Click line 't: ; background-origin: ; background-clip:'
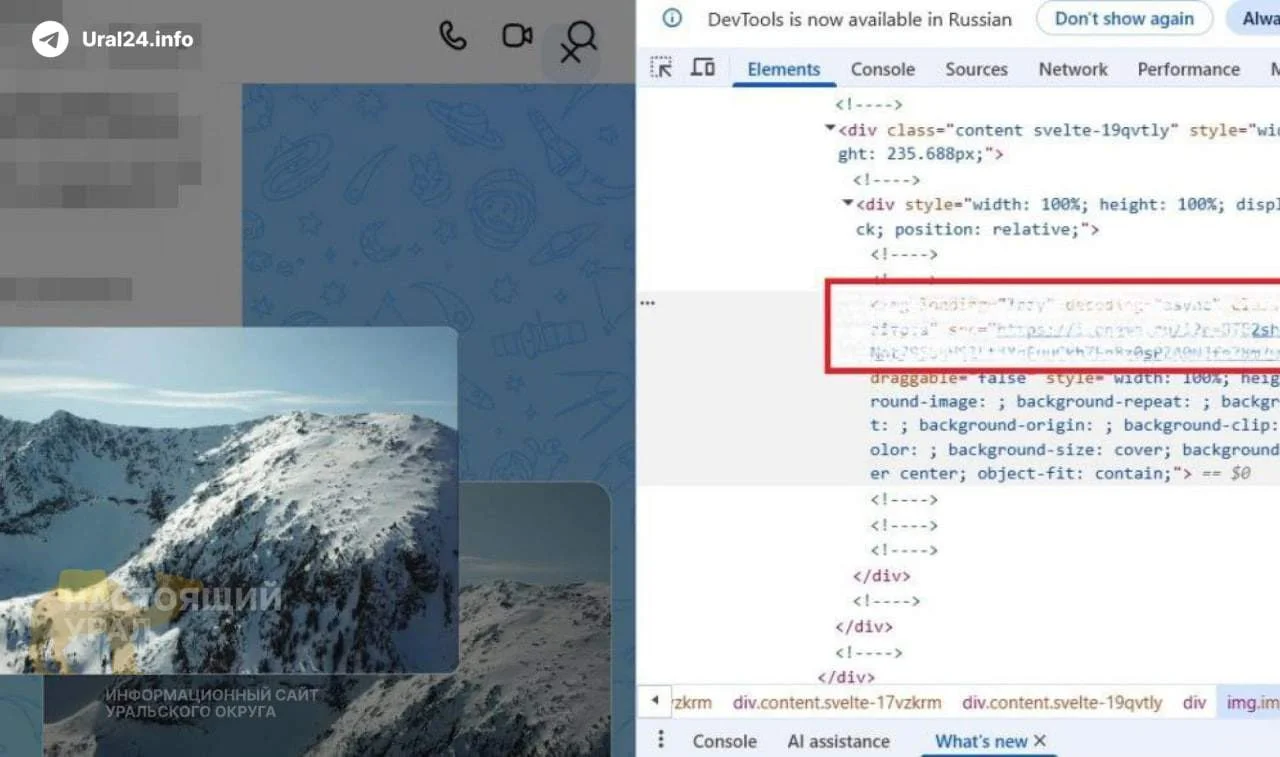The width and height of the screenshot is (1280, 757). [1074, 425]
